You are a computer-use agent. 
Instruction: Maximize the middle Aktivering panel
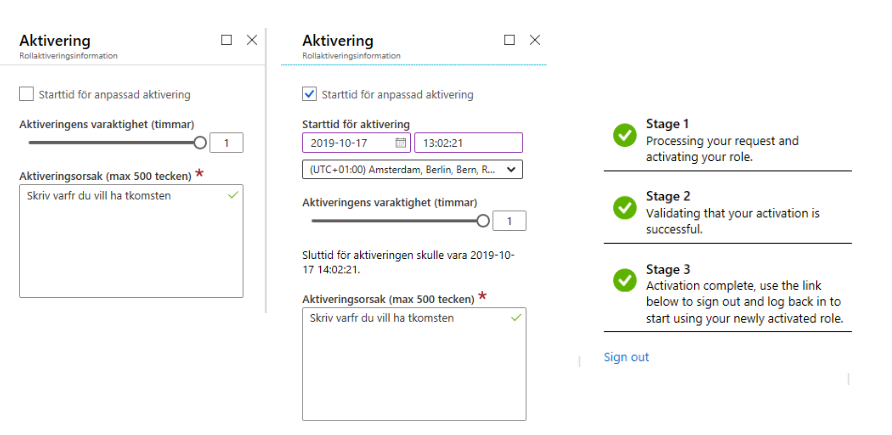coord(510,40)
